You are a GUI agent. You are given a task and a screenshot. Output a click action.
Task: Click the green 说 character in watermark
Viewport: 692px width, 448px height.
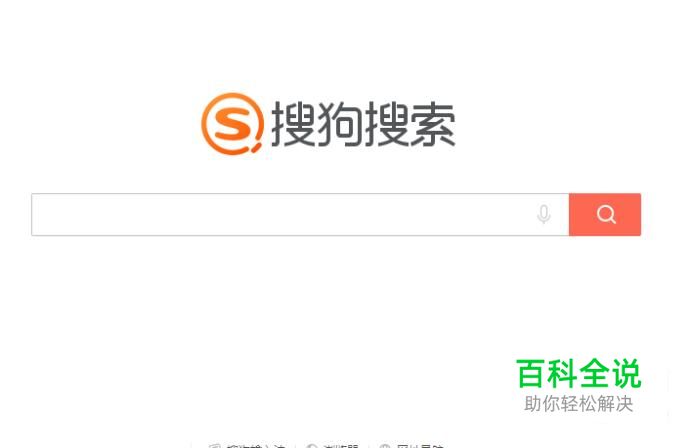pos(626,373)
